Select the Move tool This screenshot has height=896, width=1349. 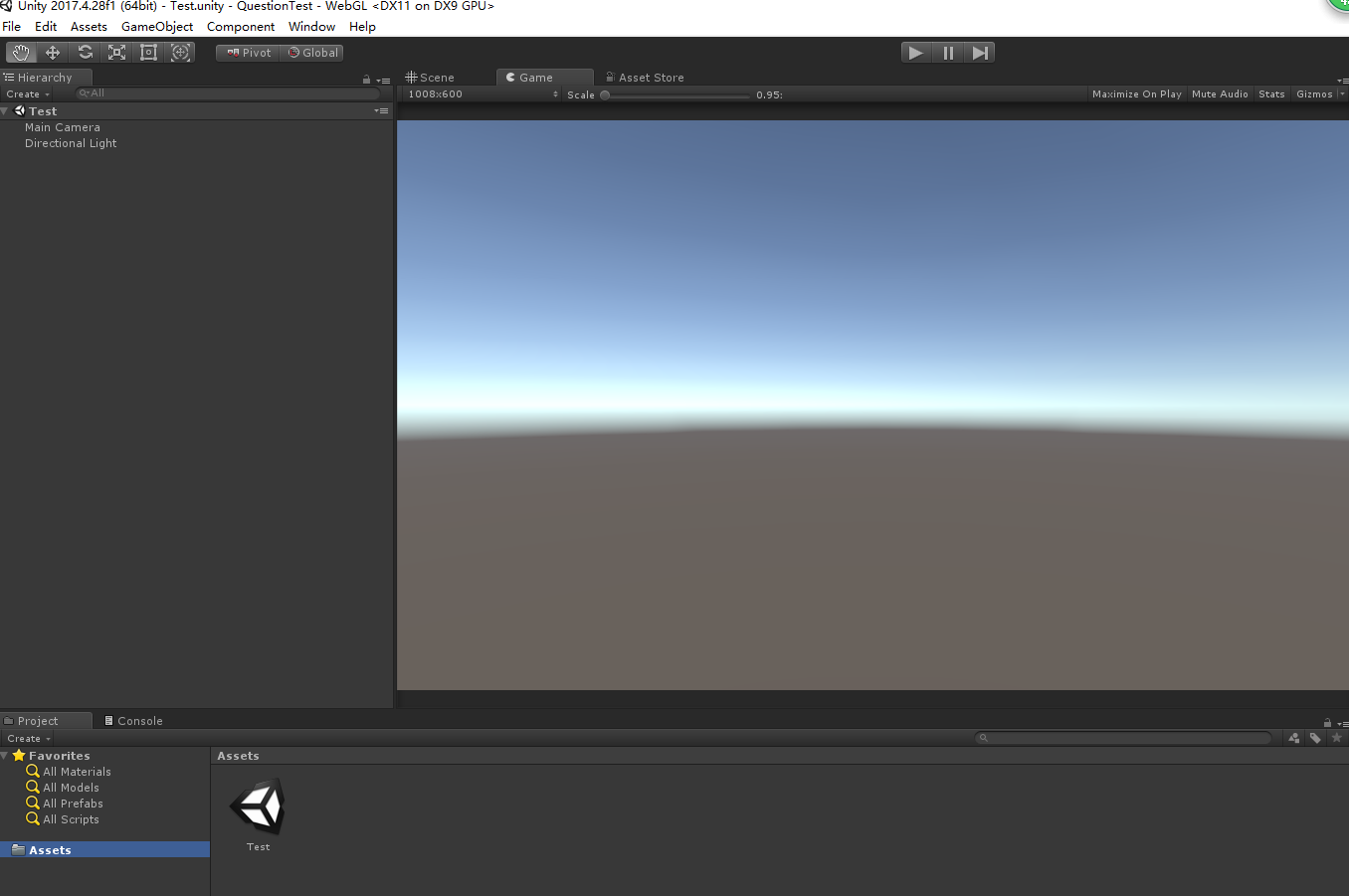click(52, 52)
